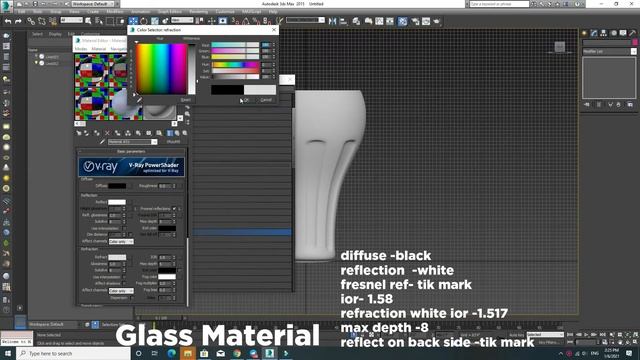Collapse the Basic parameters rollout
640x360 pixels.
point(131,151)
